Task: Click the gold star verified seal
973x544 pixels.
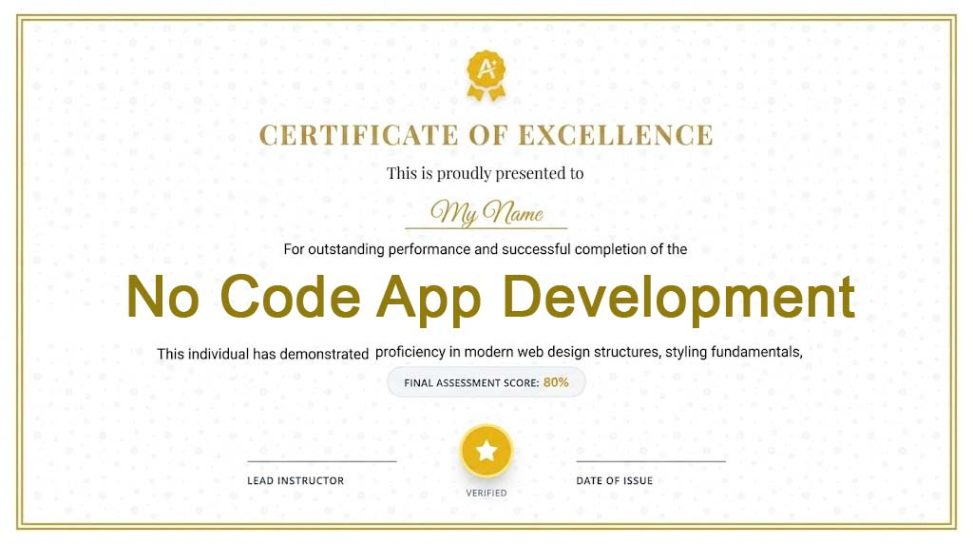Action: 486,451
